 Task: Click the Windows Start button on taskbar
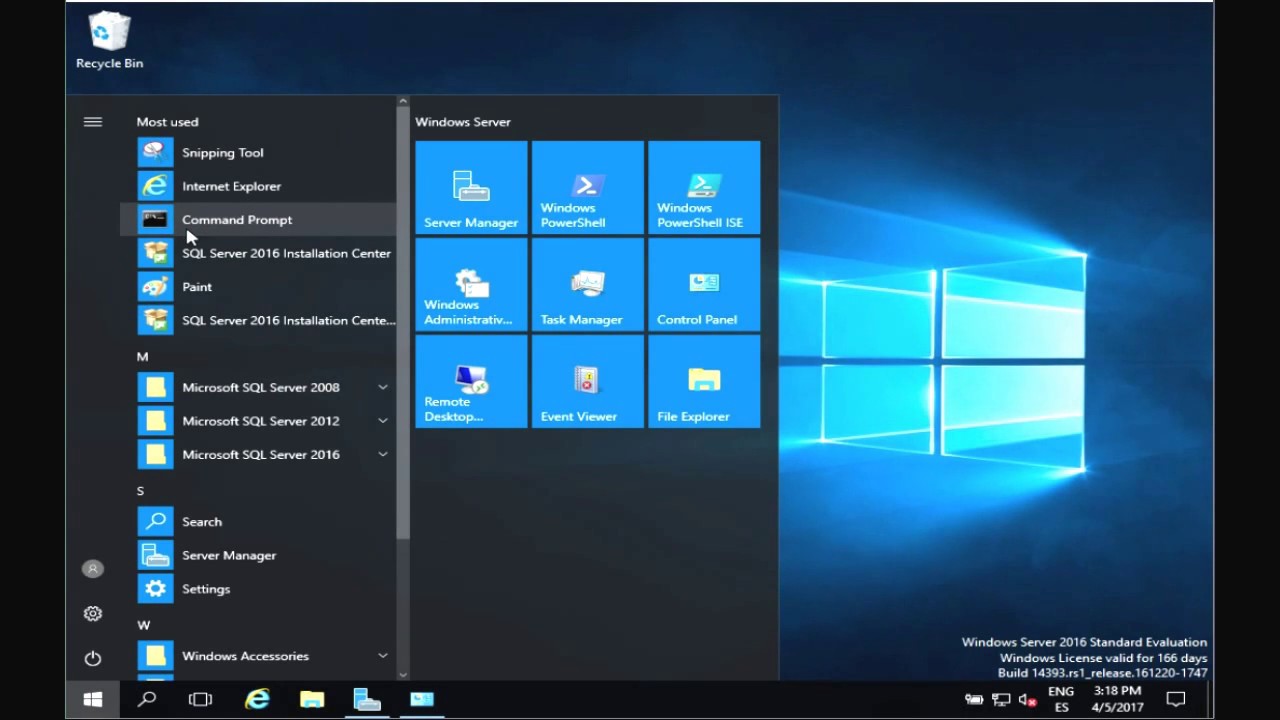pos(93,699)
